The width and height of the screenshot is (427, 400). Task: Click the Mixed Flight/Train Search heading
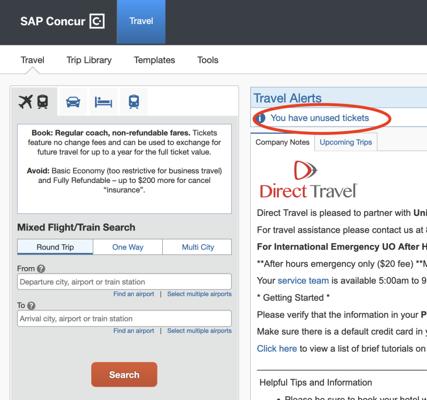click(76, 227)
